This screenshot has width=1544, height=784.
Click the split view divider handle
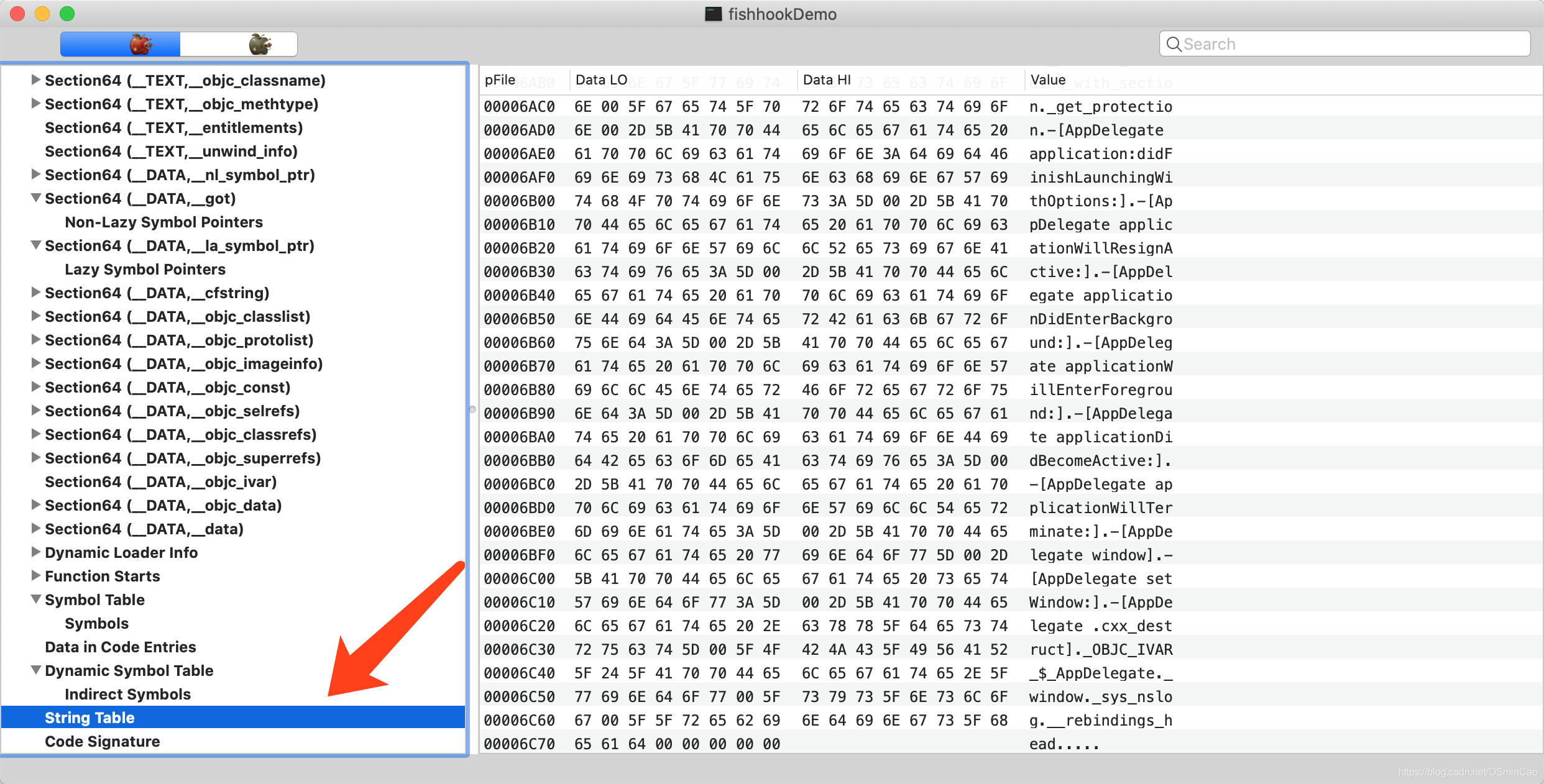[x=472, y=409]
